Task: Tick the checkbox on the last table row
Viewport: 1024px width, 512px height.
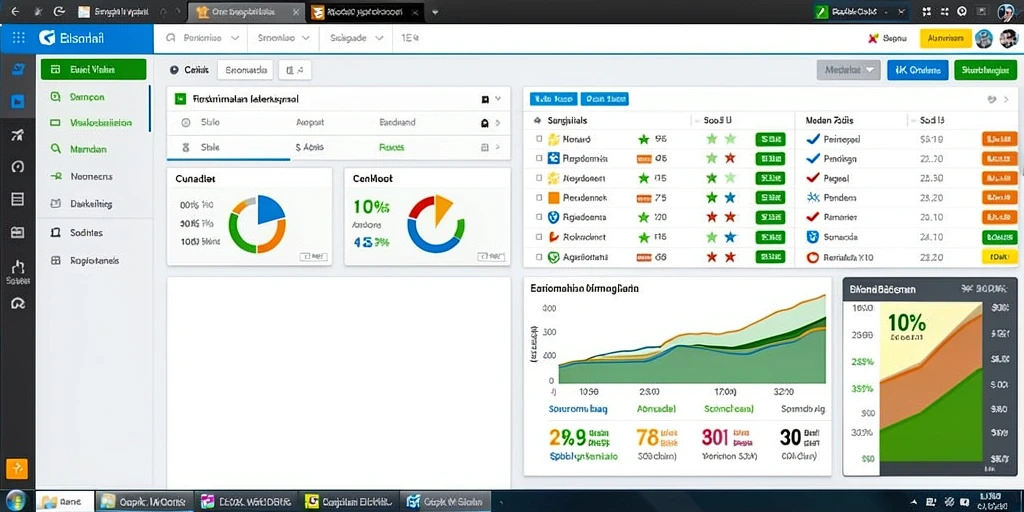Action: pyautogui.click(x=539, y=257)
